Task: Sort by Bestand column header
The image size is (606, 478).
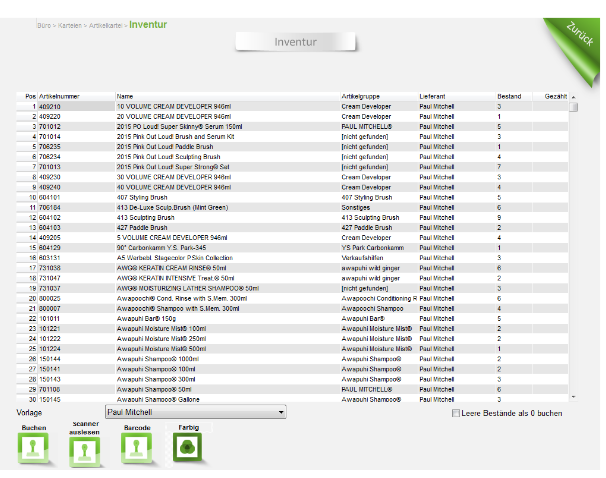Action: click(x=514, y=96)
